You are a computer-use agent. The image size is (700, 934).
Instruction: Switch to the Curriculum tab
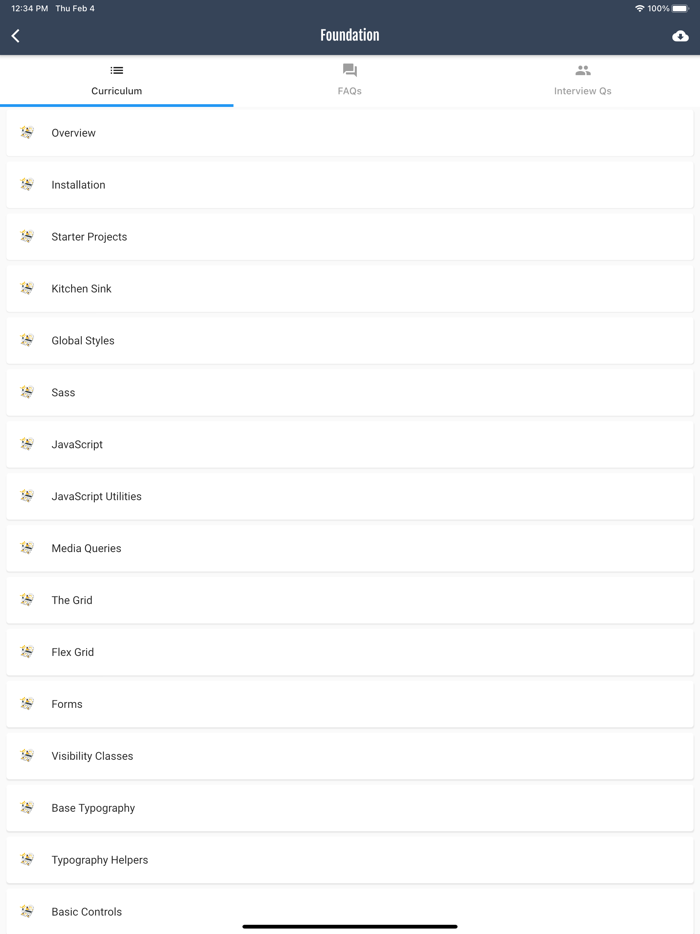[117, 80]
